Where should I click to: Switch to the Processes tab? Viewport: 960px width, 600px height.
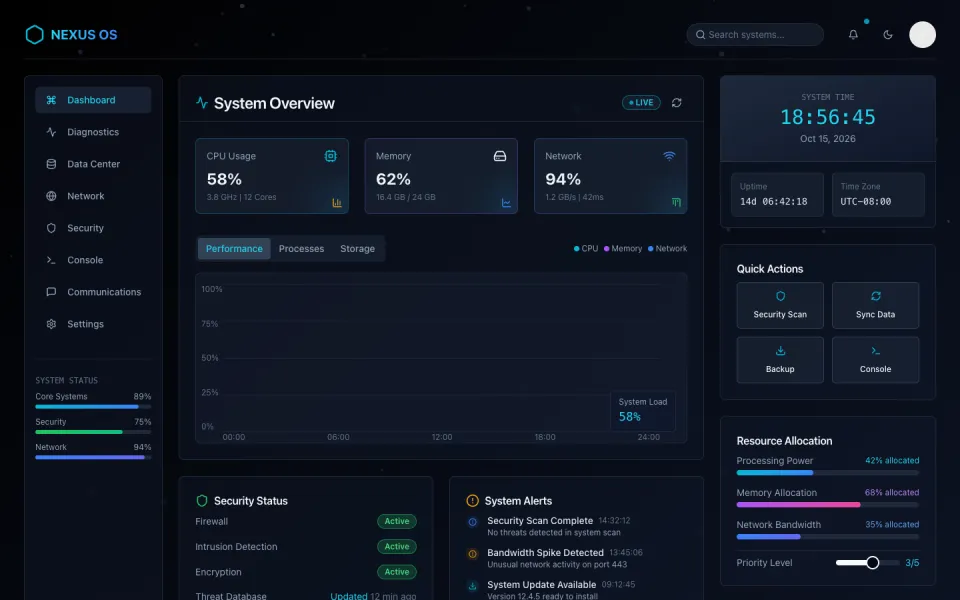point(301,249)
